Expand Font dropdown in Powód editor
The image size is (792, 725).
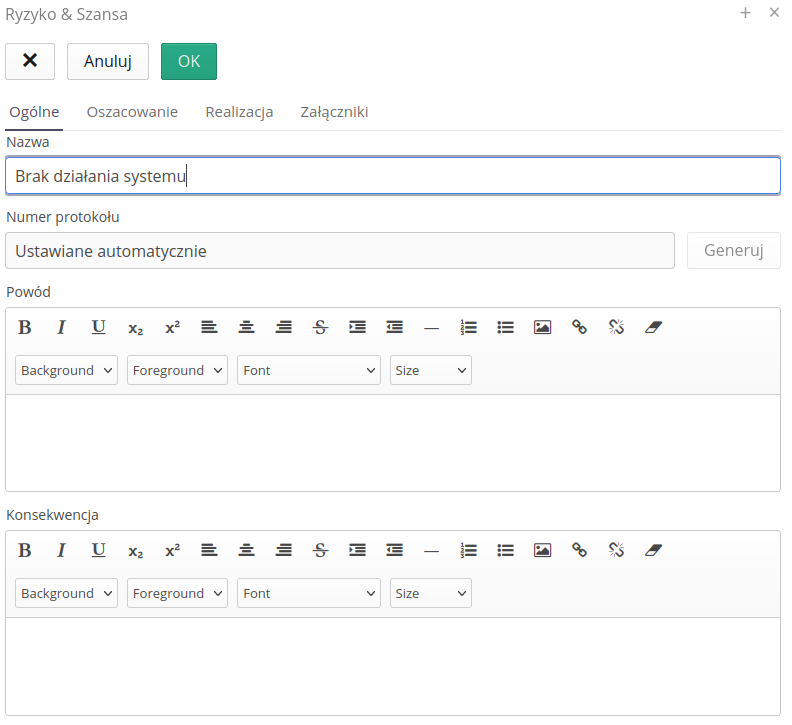pos(308,370)
